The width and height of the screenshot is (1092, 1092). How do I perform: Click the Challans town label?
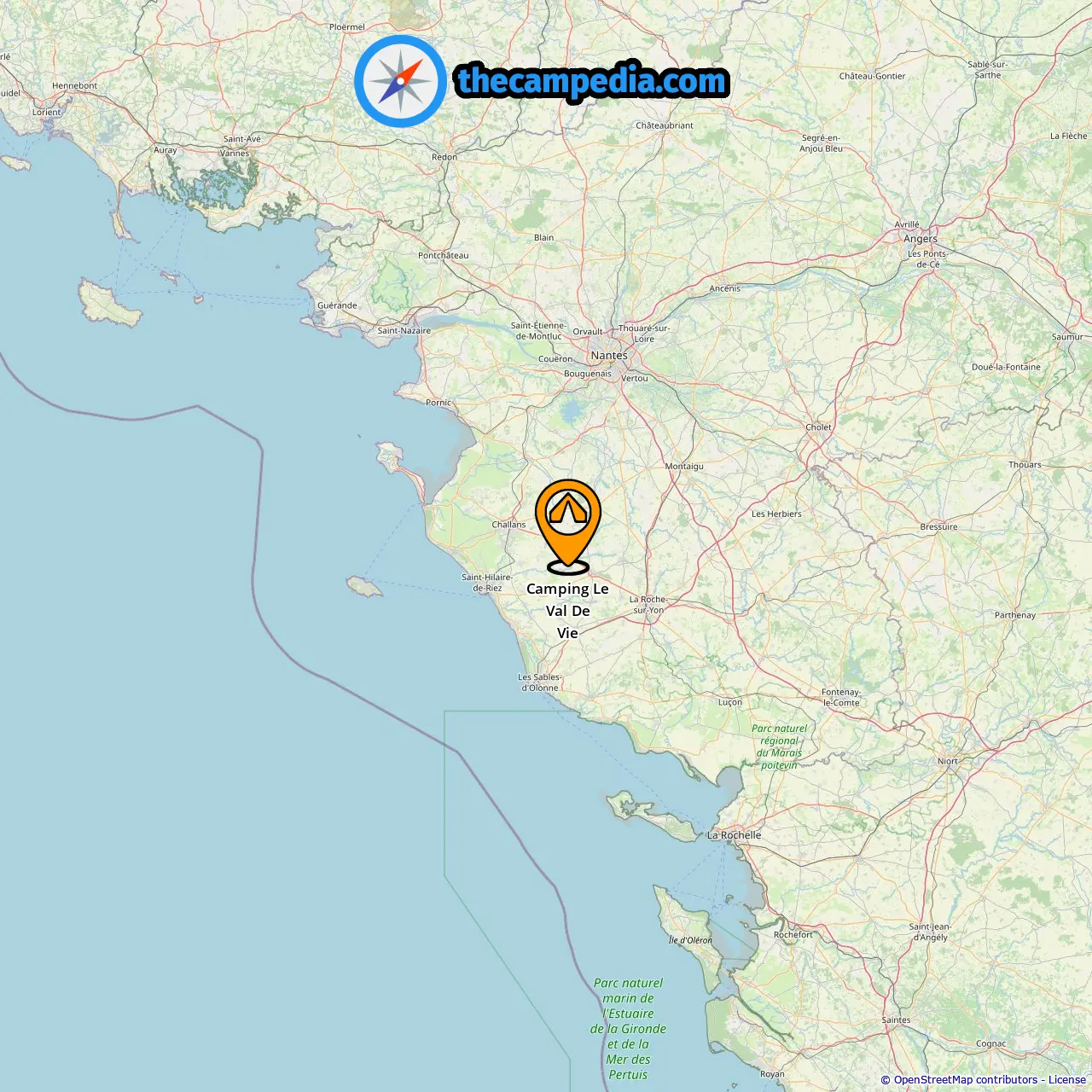point(509,525)
